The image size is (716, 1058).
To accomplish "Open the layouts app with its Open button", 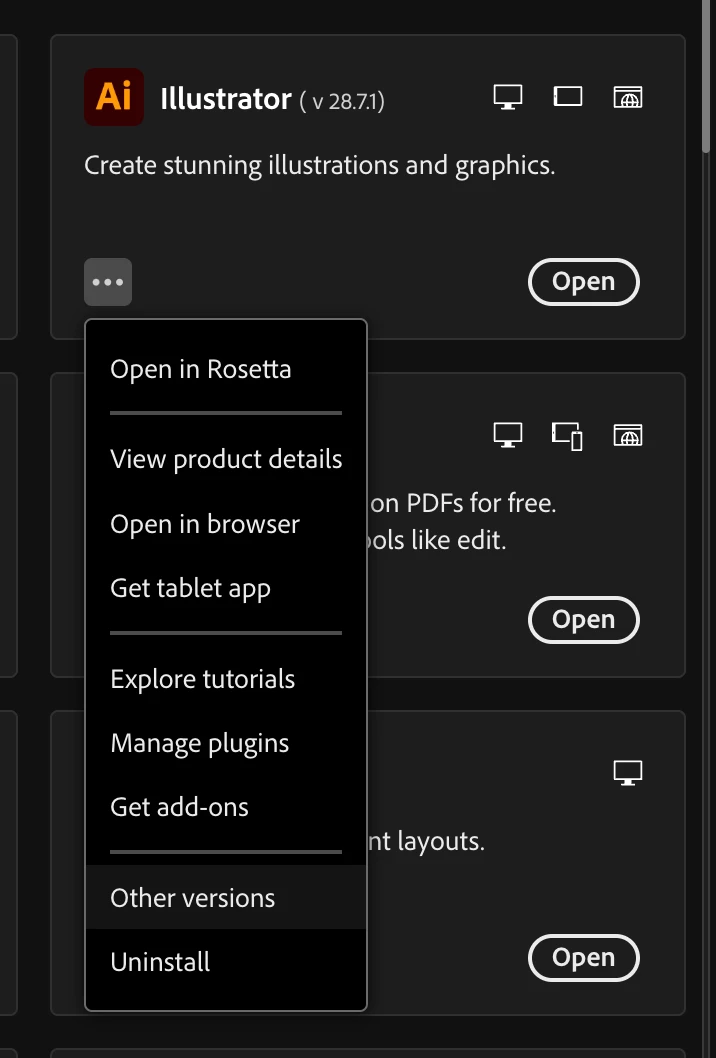I will tap(584, 958).
